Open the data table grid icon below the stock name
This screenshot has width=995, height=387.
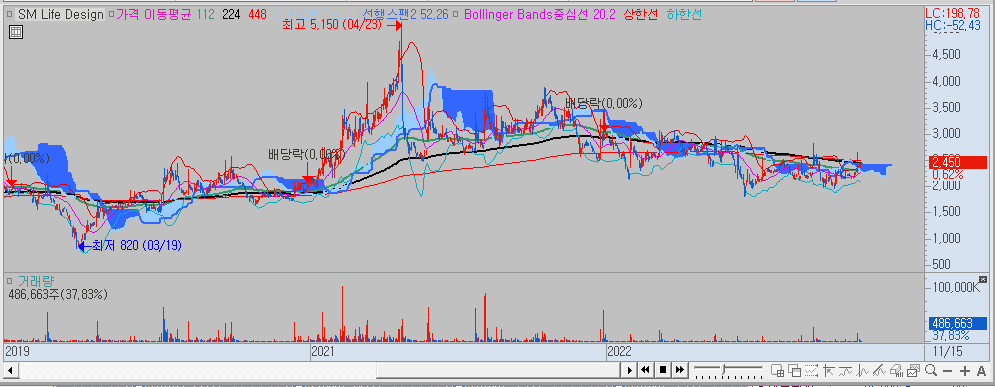tap(16, 32)
